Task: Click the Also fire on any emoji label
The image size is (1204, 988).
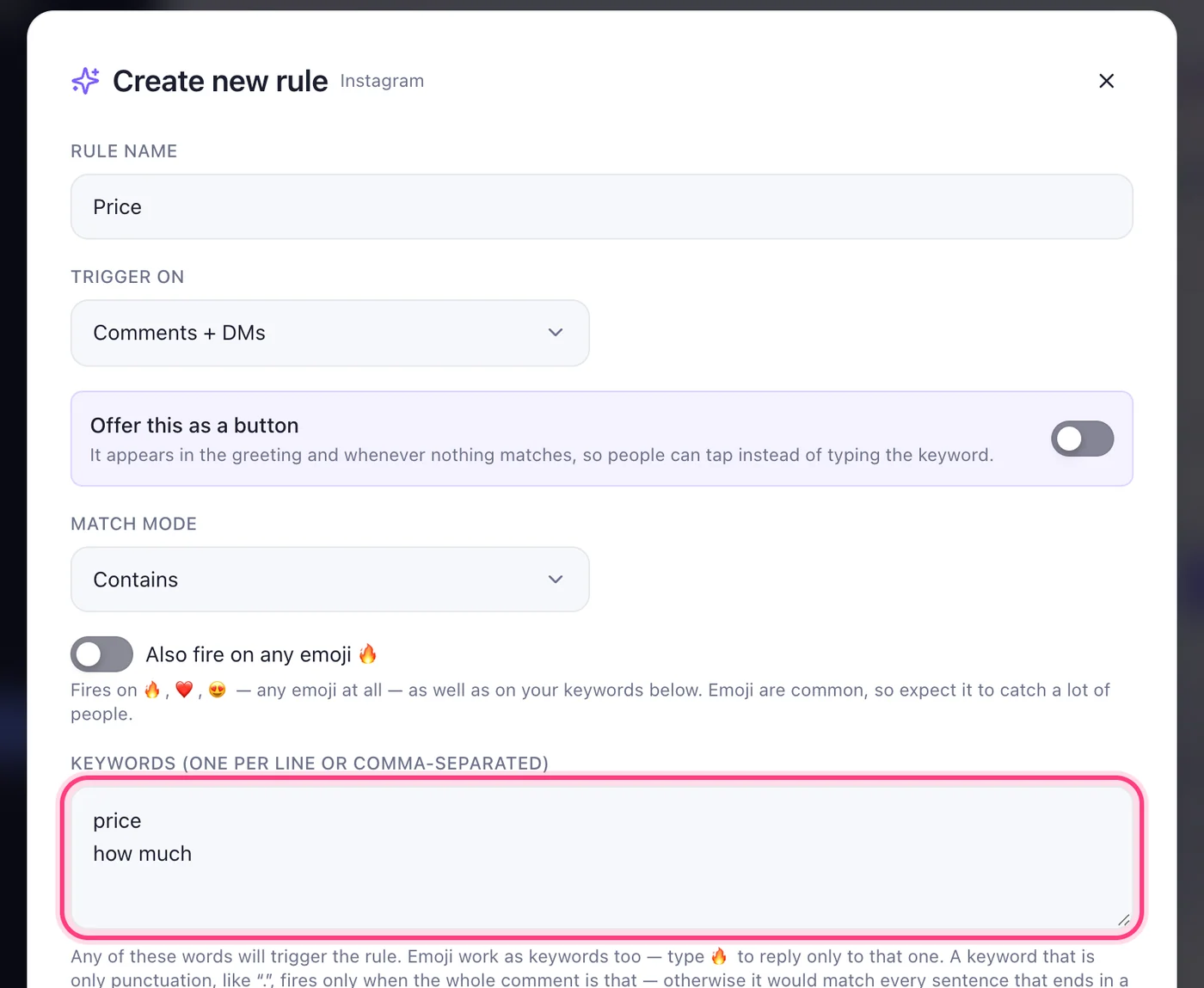Action: coord(261,654)
